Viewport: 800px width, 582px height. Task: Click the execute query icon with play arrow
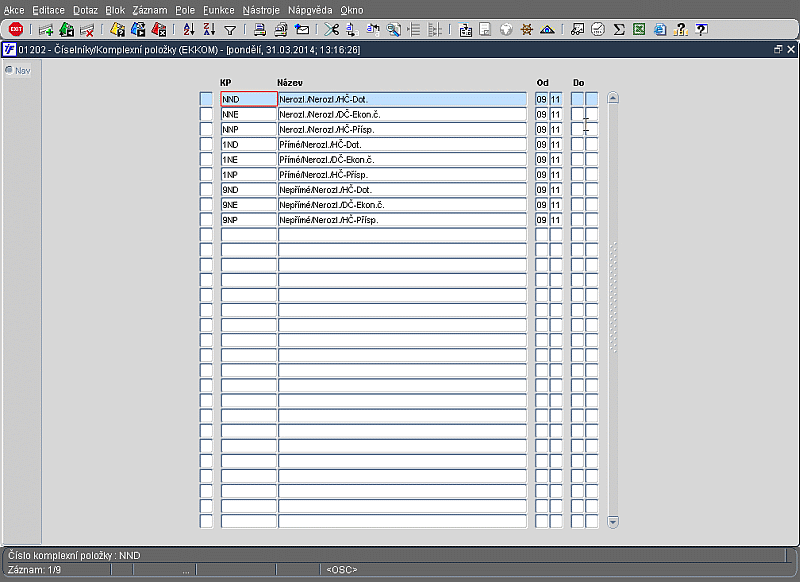138,30
